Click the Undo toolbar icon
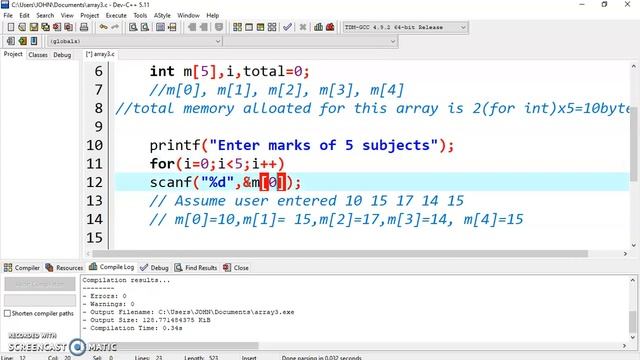This screenshot has height=360, width=640. coord(103,27)
